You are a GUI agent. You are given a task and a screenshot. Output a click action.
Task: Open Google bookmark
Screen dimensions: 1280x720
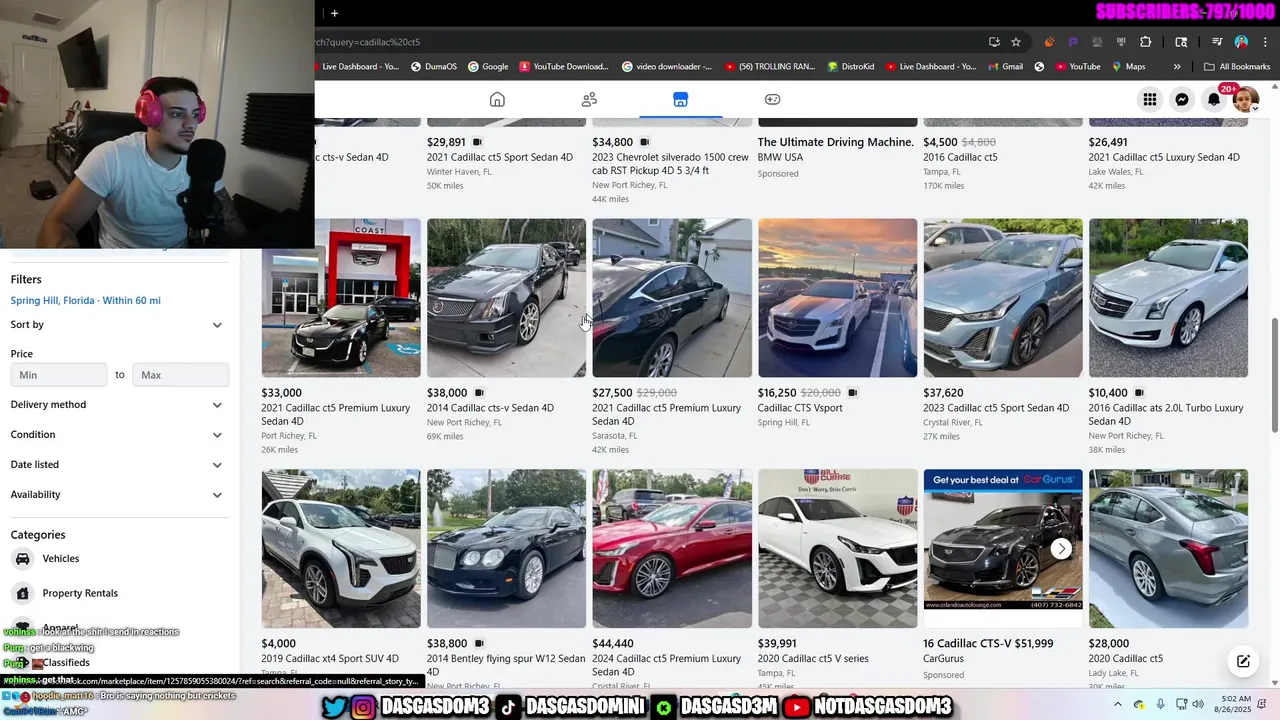pos(488,67)
